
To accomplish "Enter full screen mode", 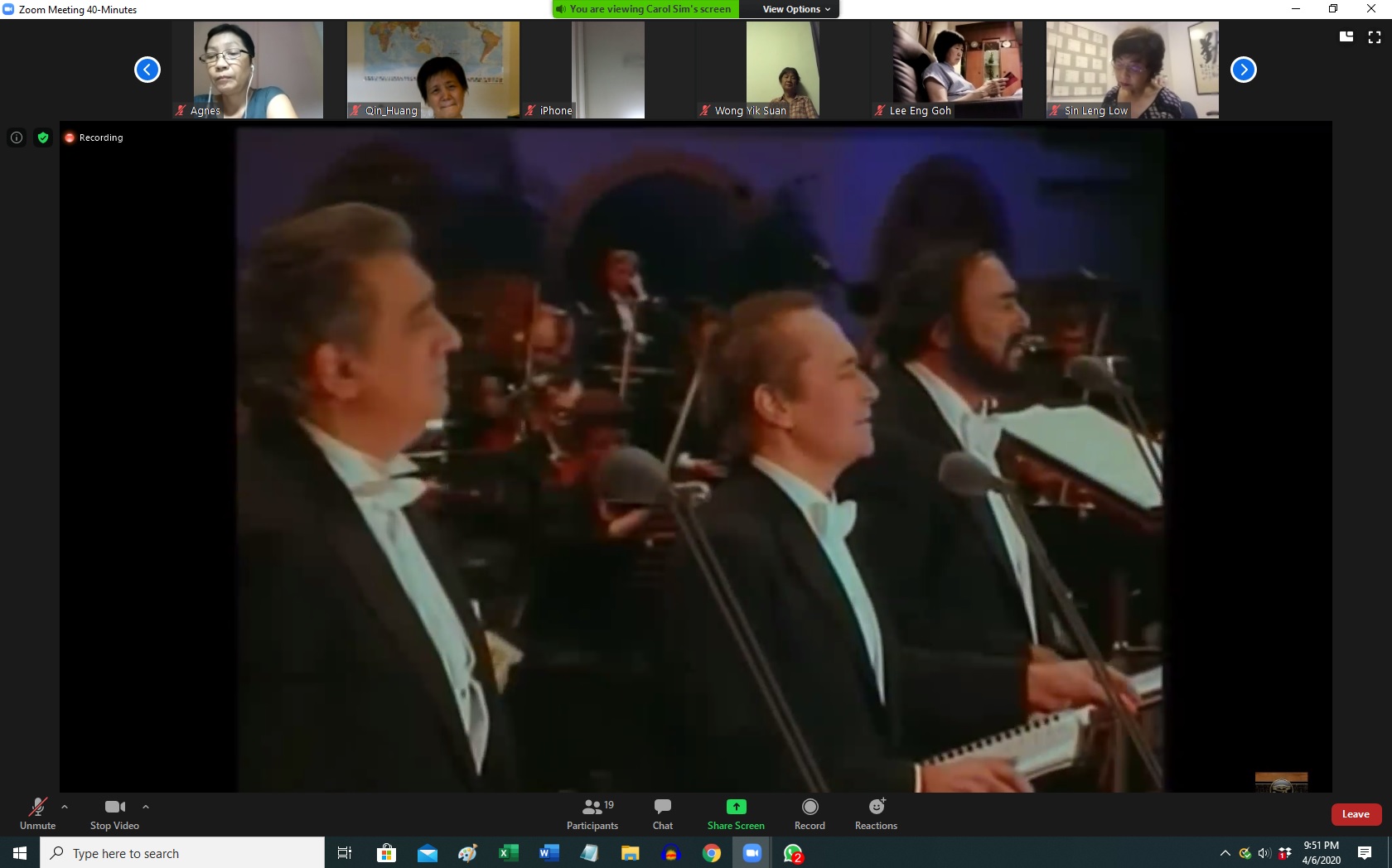I will 1375,37.
